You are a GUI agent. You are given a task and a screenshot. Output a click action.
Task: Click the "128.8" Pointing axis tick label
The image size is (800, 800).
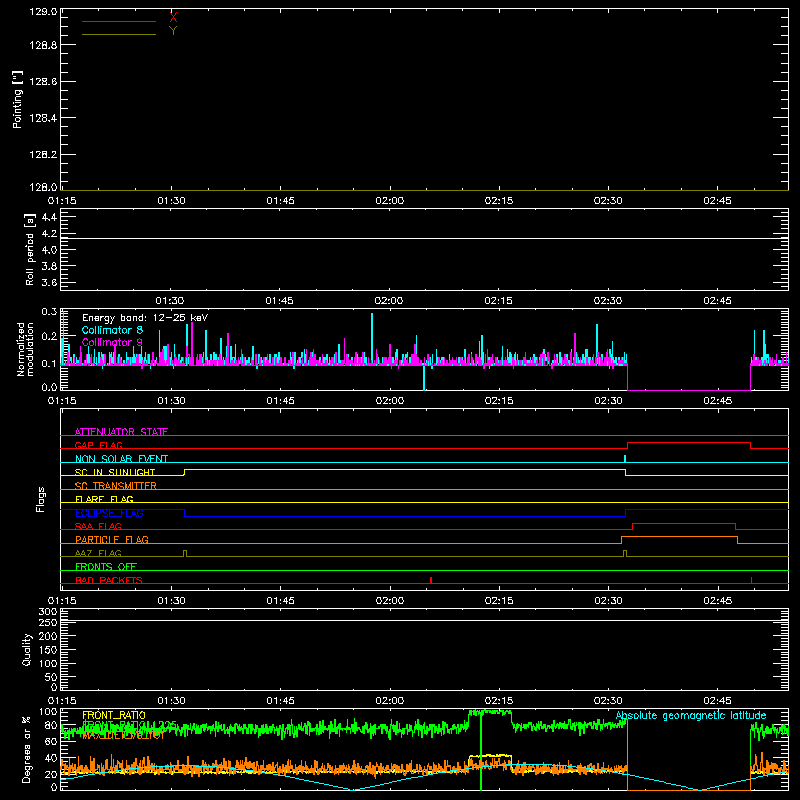(43, 45)
